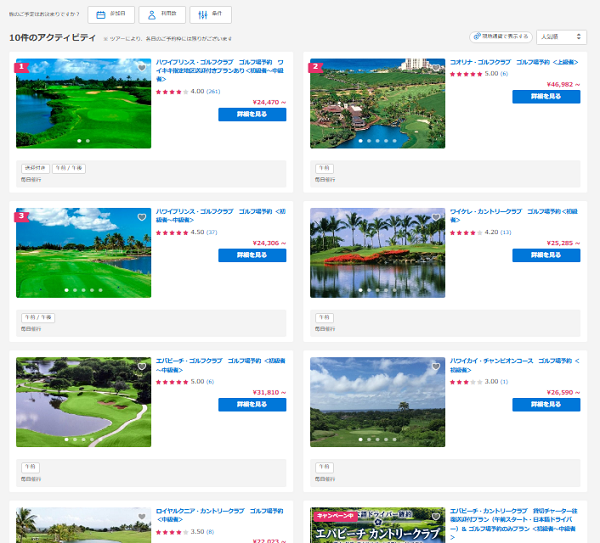View details for コオリナ ¥46,982 plan
The width and height of the screenshot is (600, 543).
(x=546, y=96)
